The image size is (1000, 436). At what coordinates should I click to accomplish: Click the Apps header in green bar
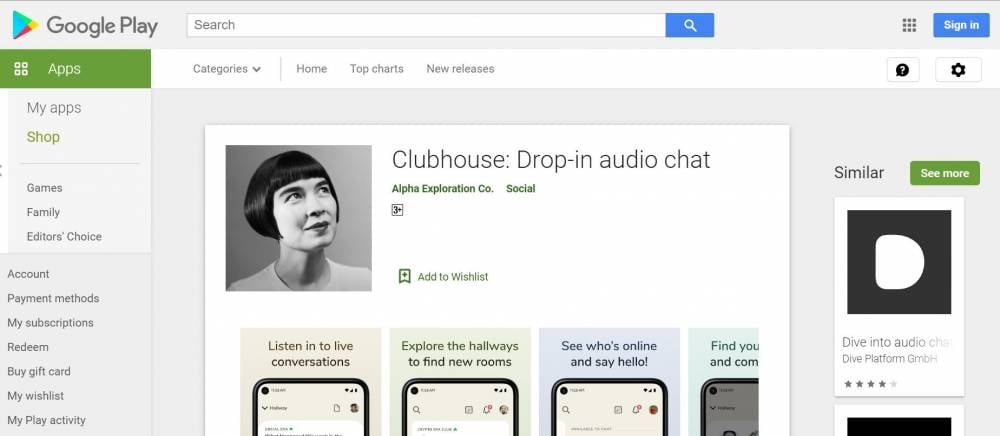tap(64, 69)
